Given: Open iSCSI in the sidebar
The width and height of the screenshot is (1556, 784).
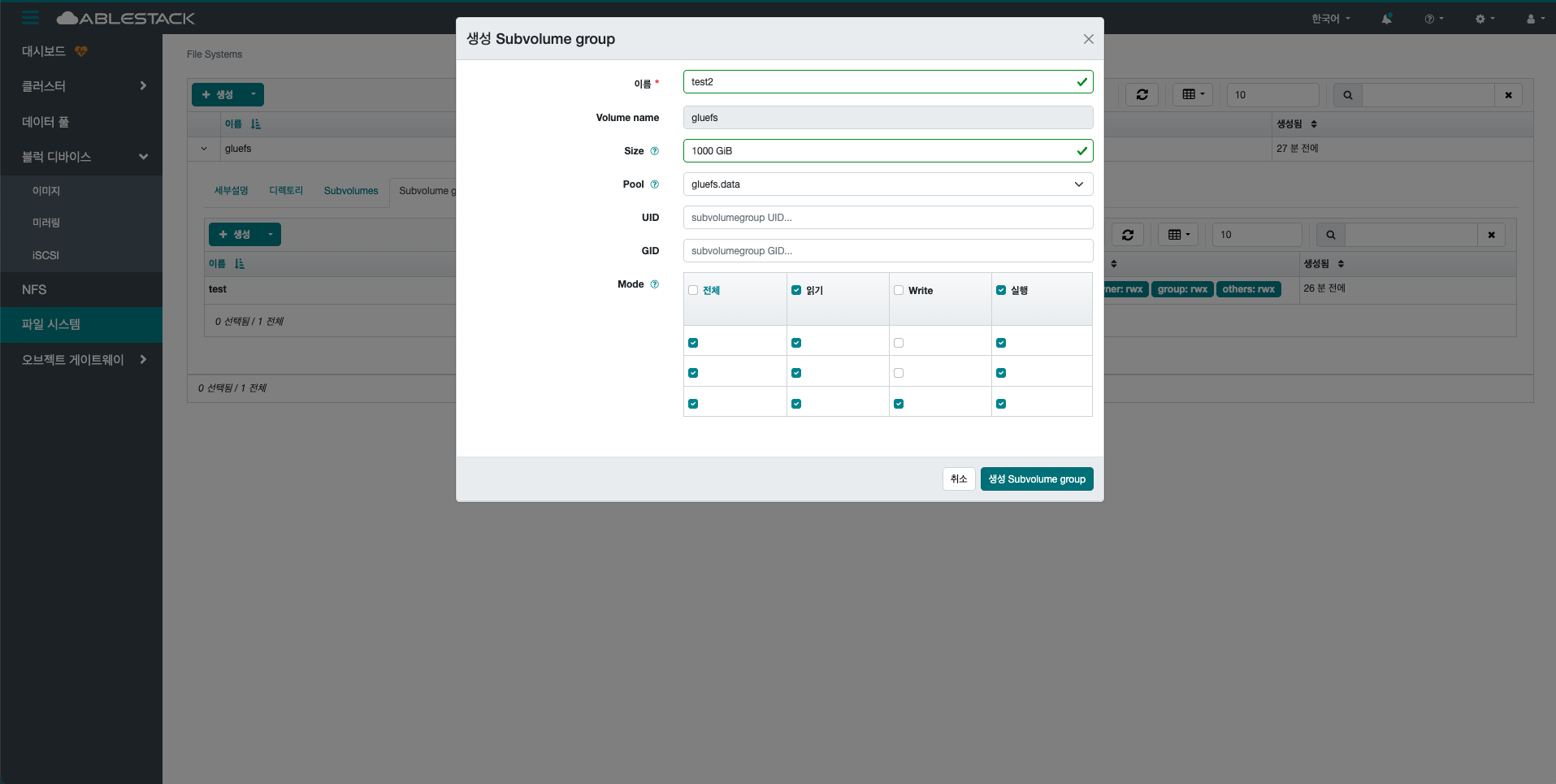Looking at the screenshot, I should click(x=46, y=255).
